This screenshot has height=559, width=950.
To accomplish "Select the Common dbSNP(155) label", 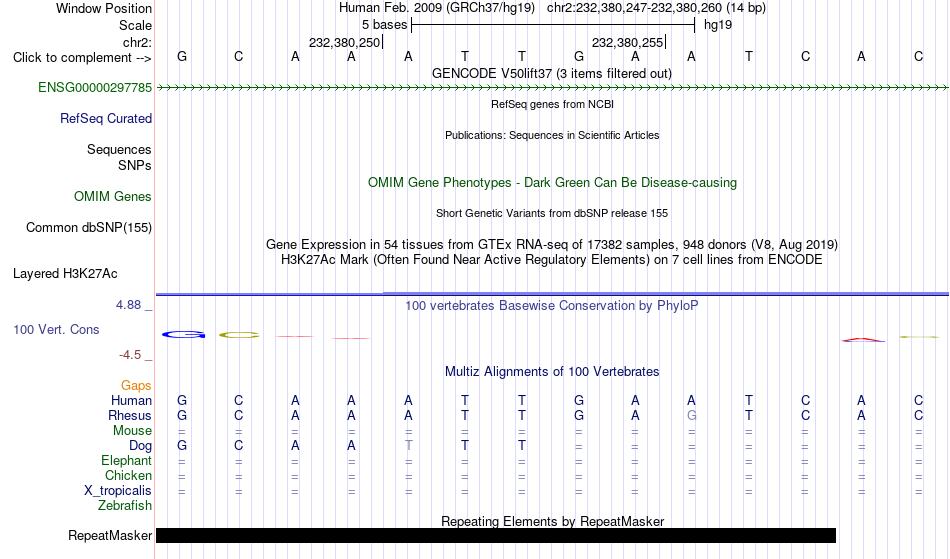I will point(88,227).
